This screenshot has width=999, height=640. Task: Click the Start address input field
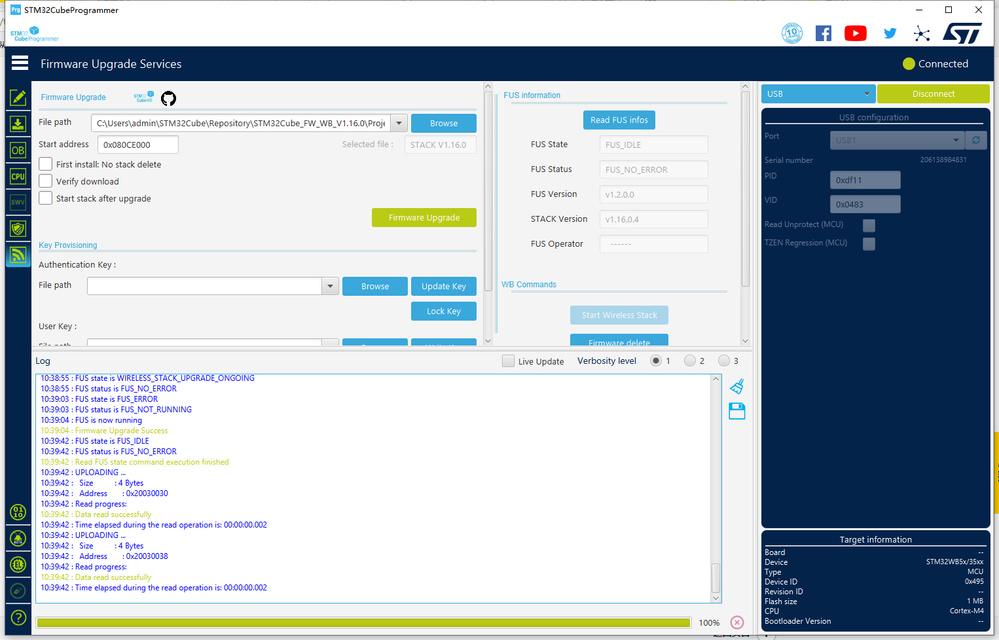click(x=138, y=145)
